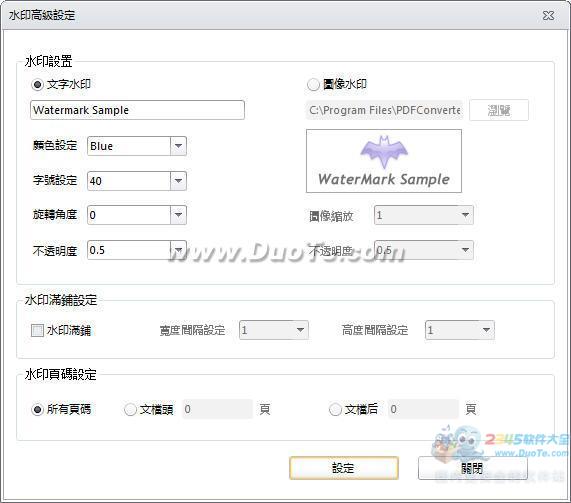Screen dimensions: 571x503
Task: Click the 瀏覽 browse button
Action: tap(499, 110)
